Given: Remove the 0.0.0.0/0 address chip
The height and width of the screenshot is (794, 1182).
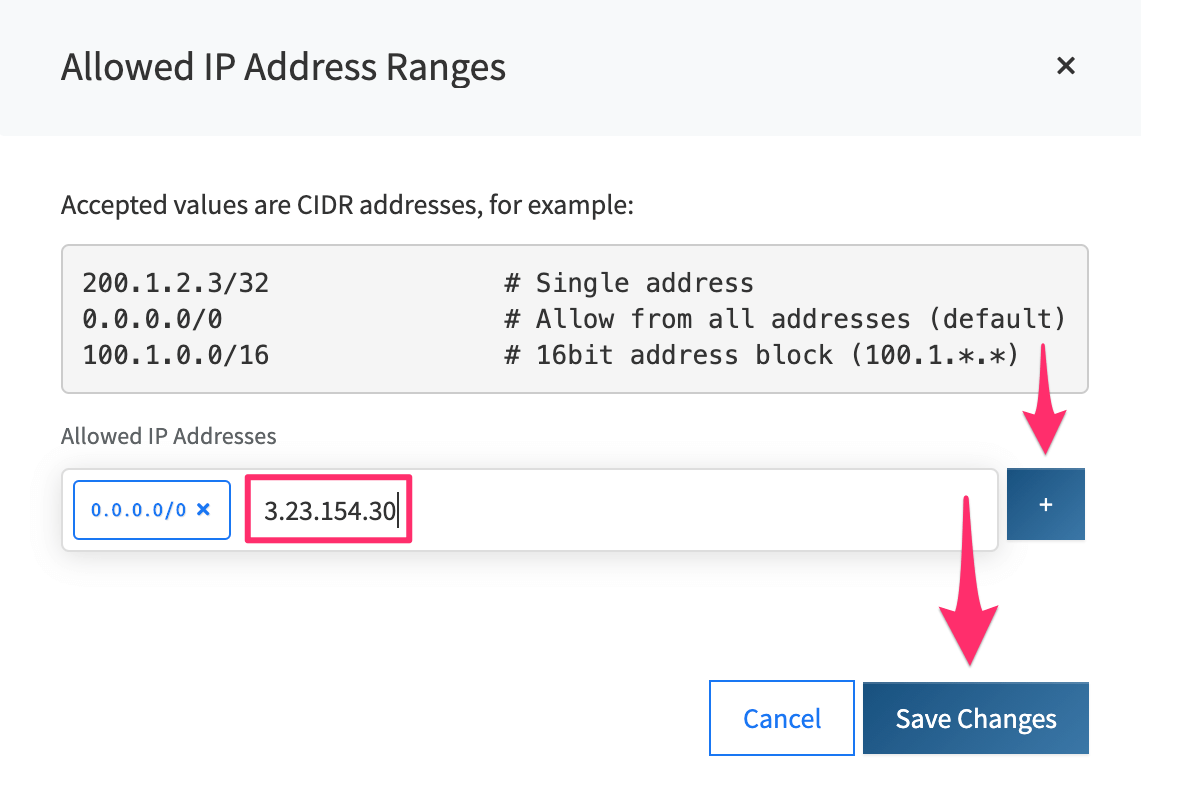Looking at the screenshot, I should click(x=203, y=509).
